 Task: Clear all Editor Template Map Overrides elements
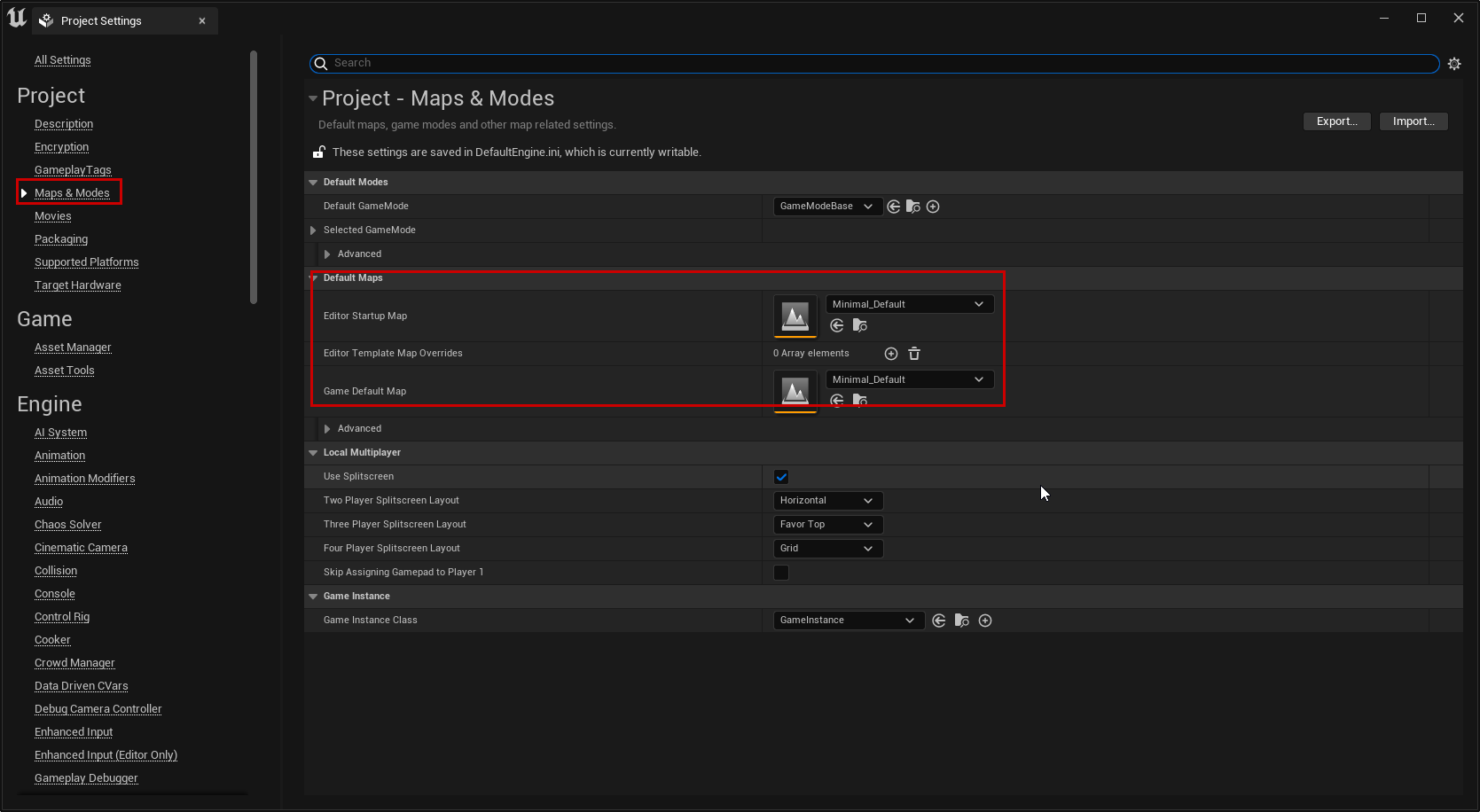[x=914, y=353]
